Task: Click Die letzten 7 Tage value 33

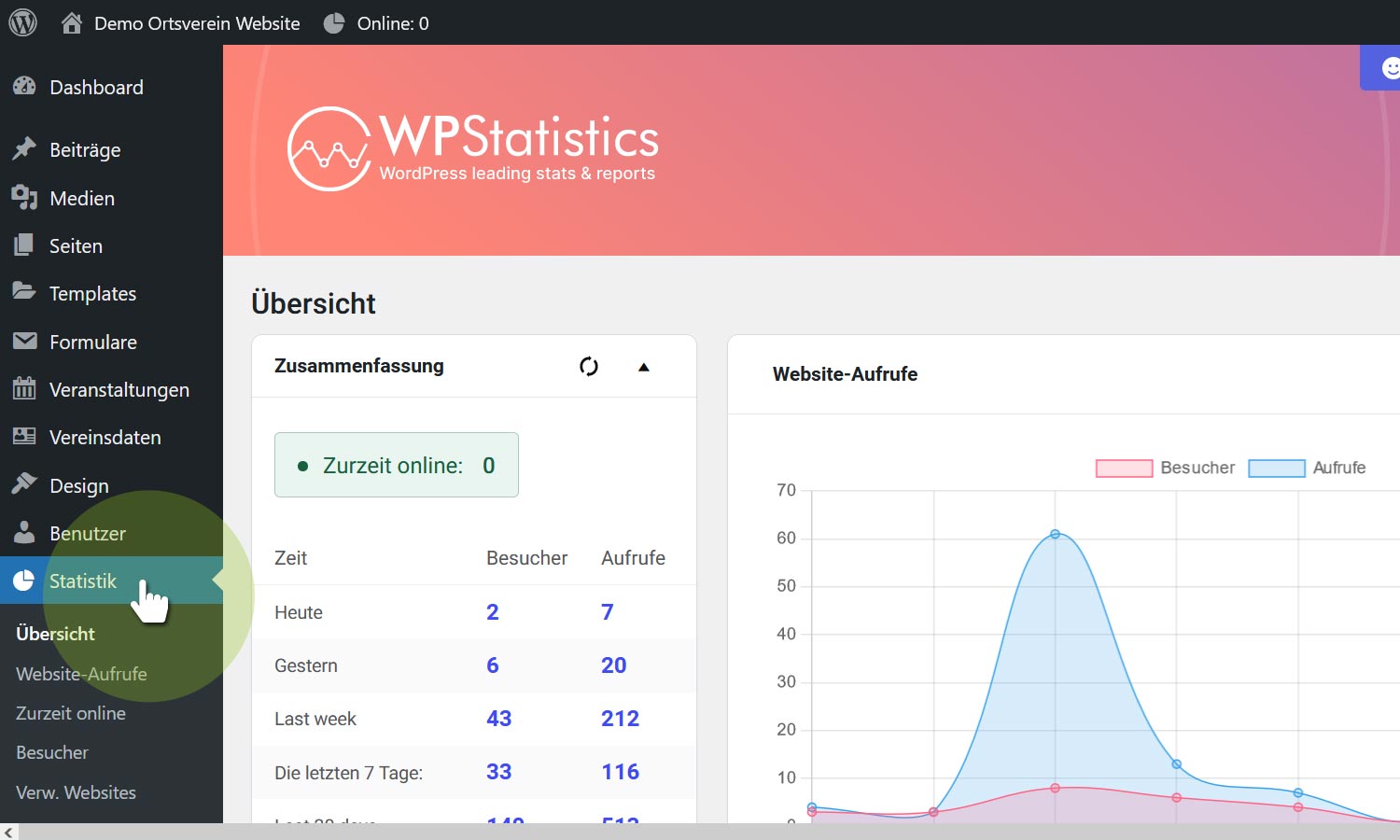Action: (499, 772)
